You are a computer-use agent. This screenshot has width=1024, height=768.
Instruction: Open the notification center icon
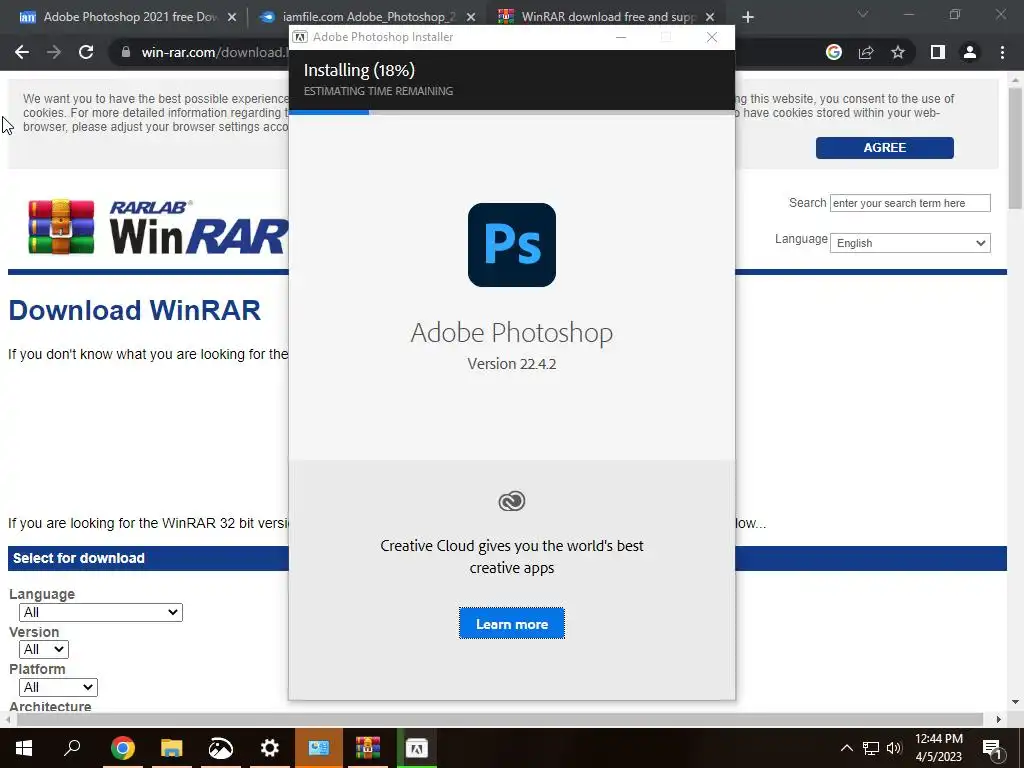coord(993,749)
